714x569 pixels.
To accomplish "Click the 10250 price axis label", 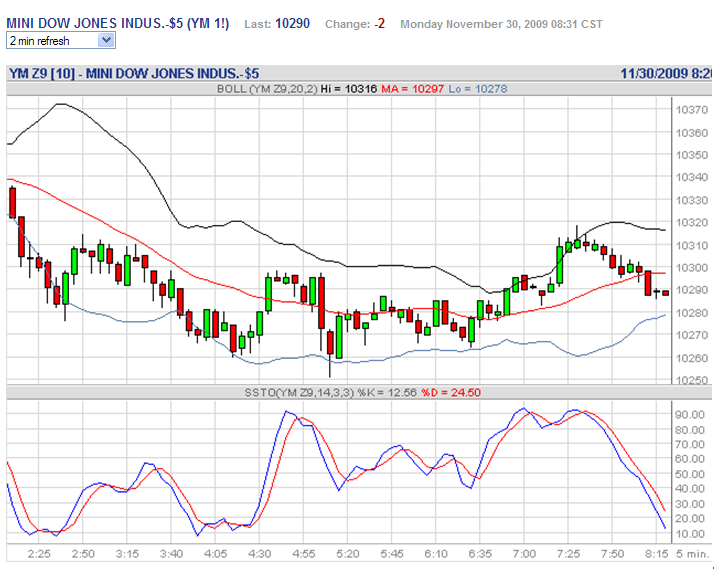I will (692, 380).
